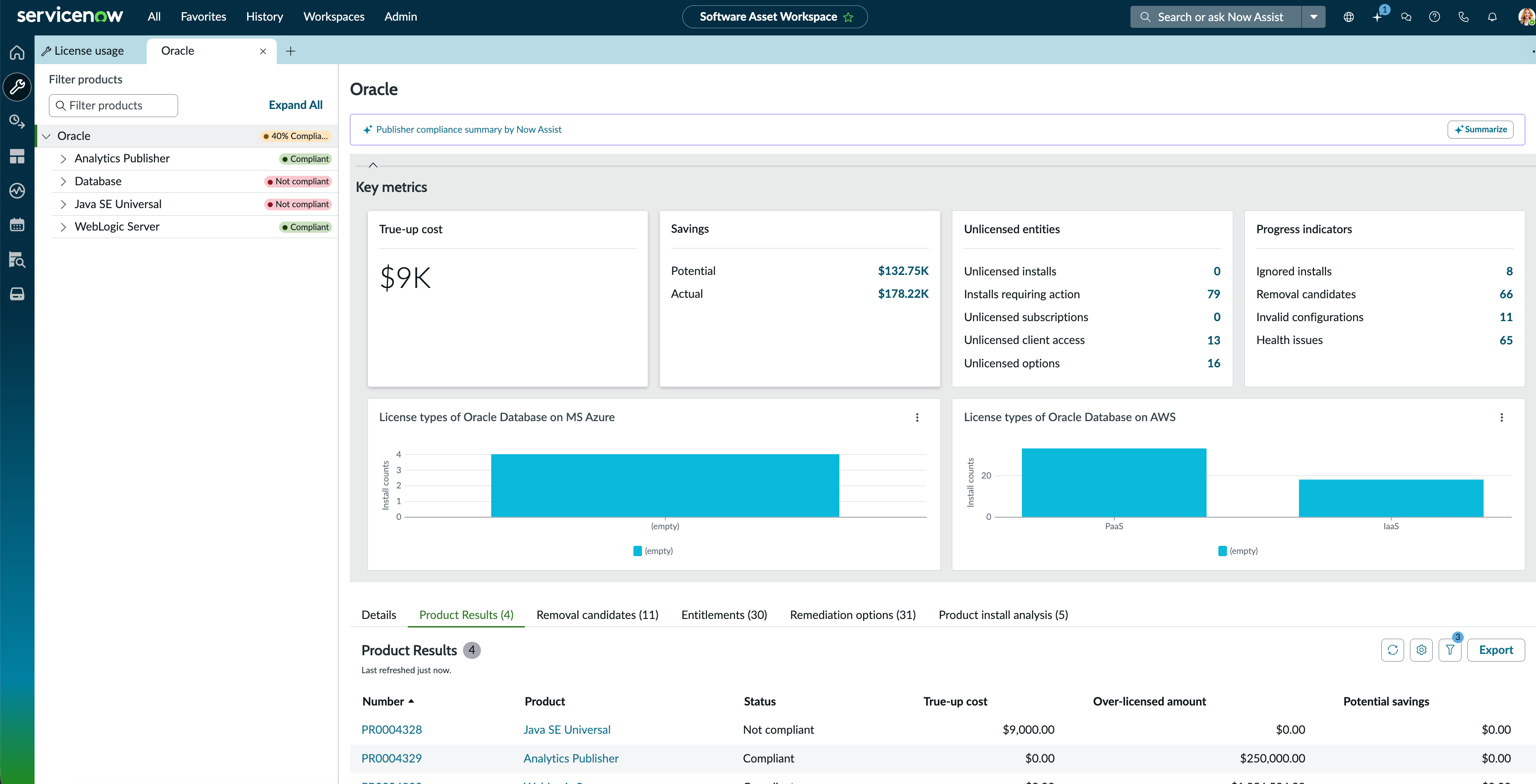Click the Summarize button

coord(1480,129)
